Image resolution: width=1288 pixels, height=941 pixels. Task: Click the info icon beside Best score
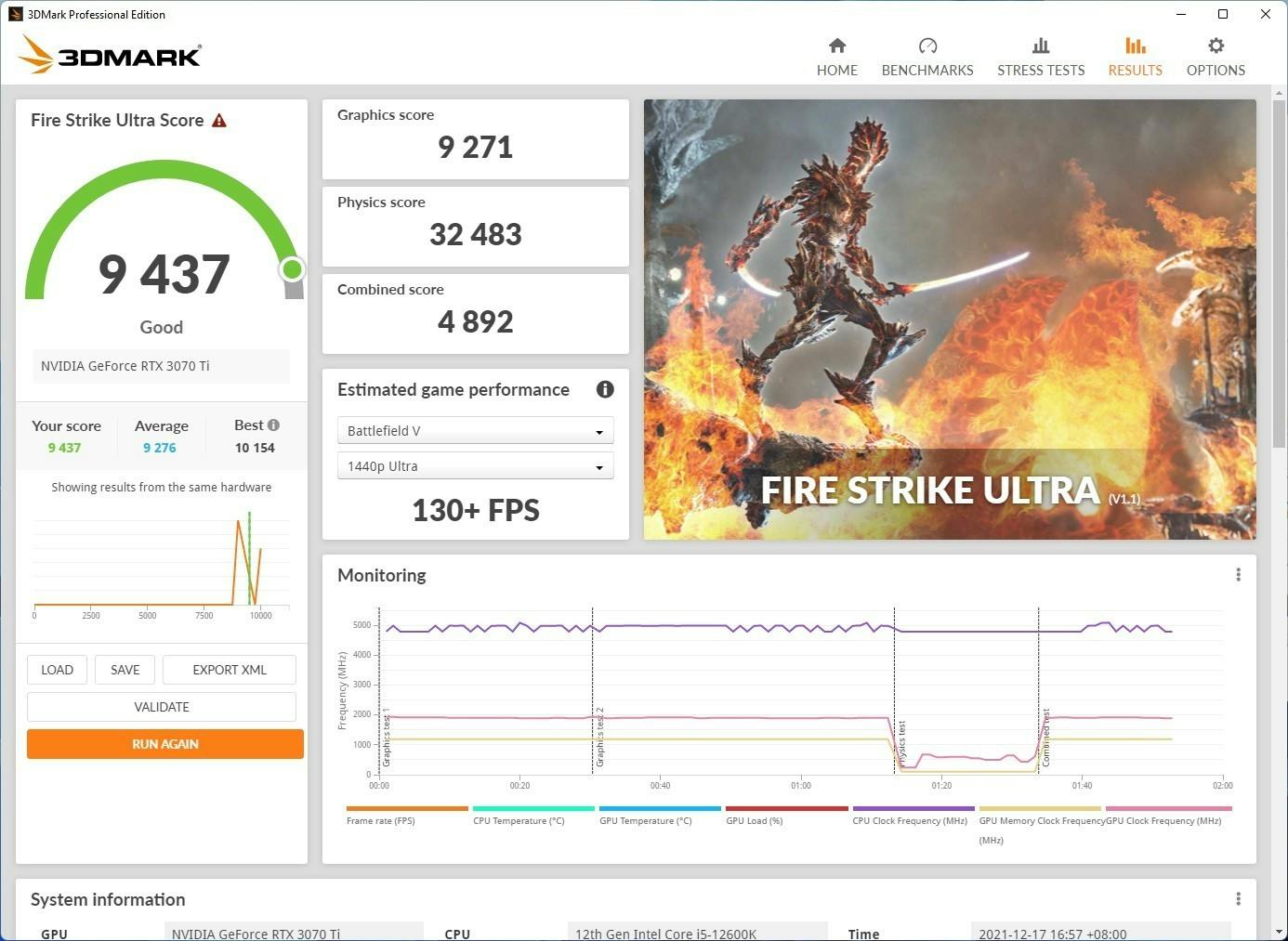tap(273, 425)
